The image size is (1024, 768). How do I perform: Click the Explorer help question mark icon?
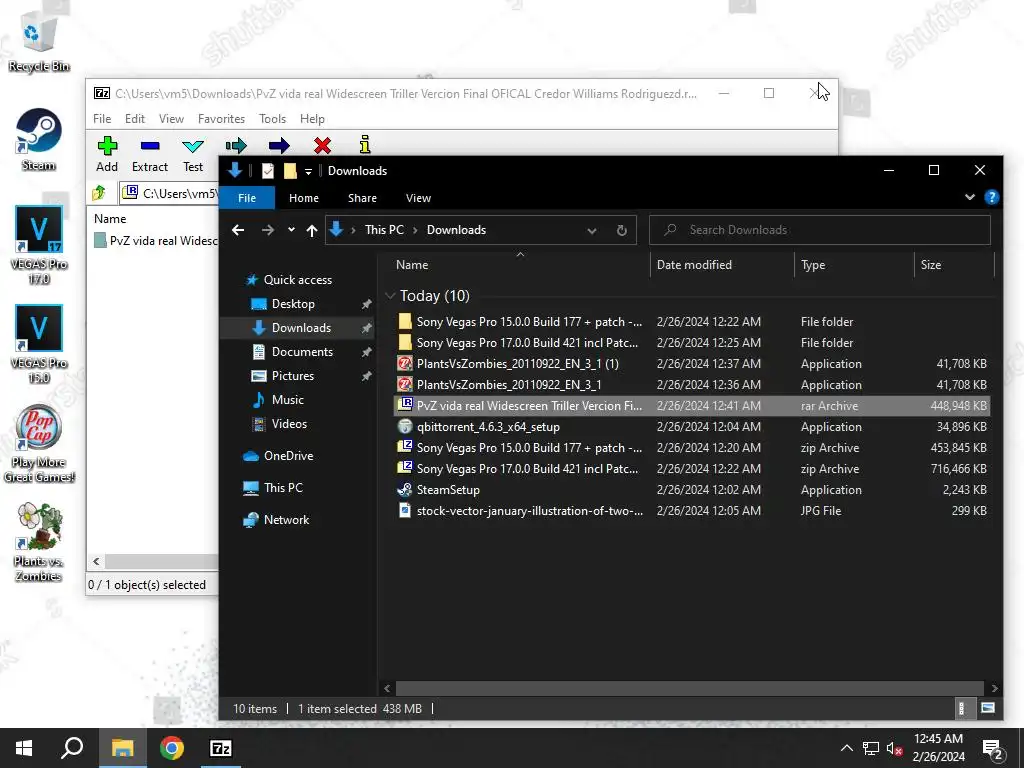[x=991, y=197]
